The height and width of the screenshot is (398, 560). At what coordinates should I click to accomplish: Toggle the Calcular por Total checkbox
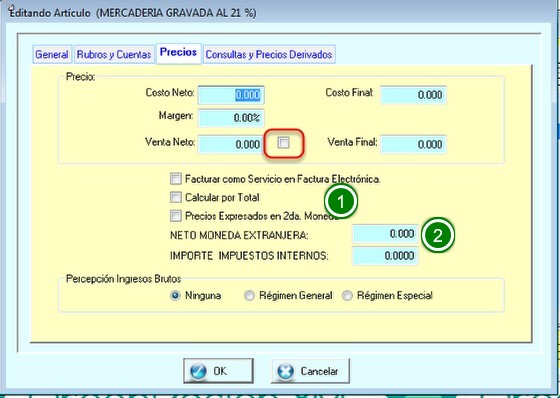[x=176, y=197]
